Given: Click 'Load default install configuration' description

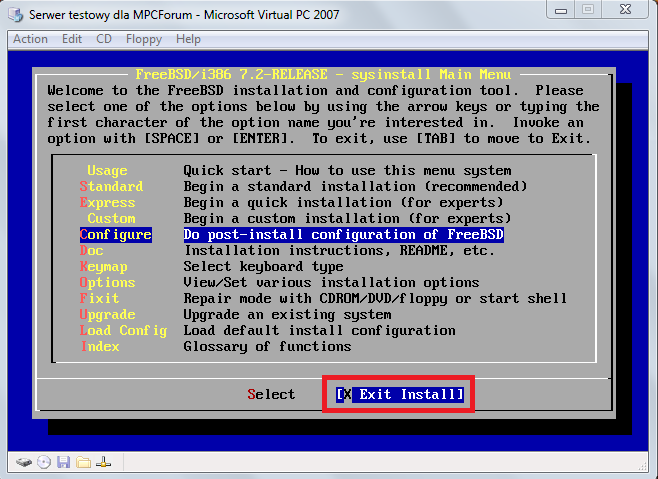Looking at the screenshot, I should (319, 330).
